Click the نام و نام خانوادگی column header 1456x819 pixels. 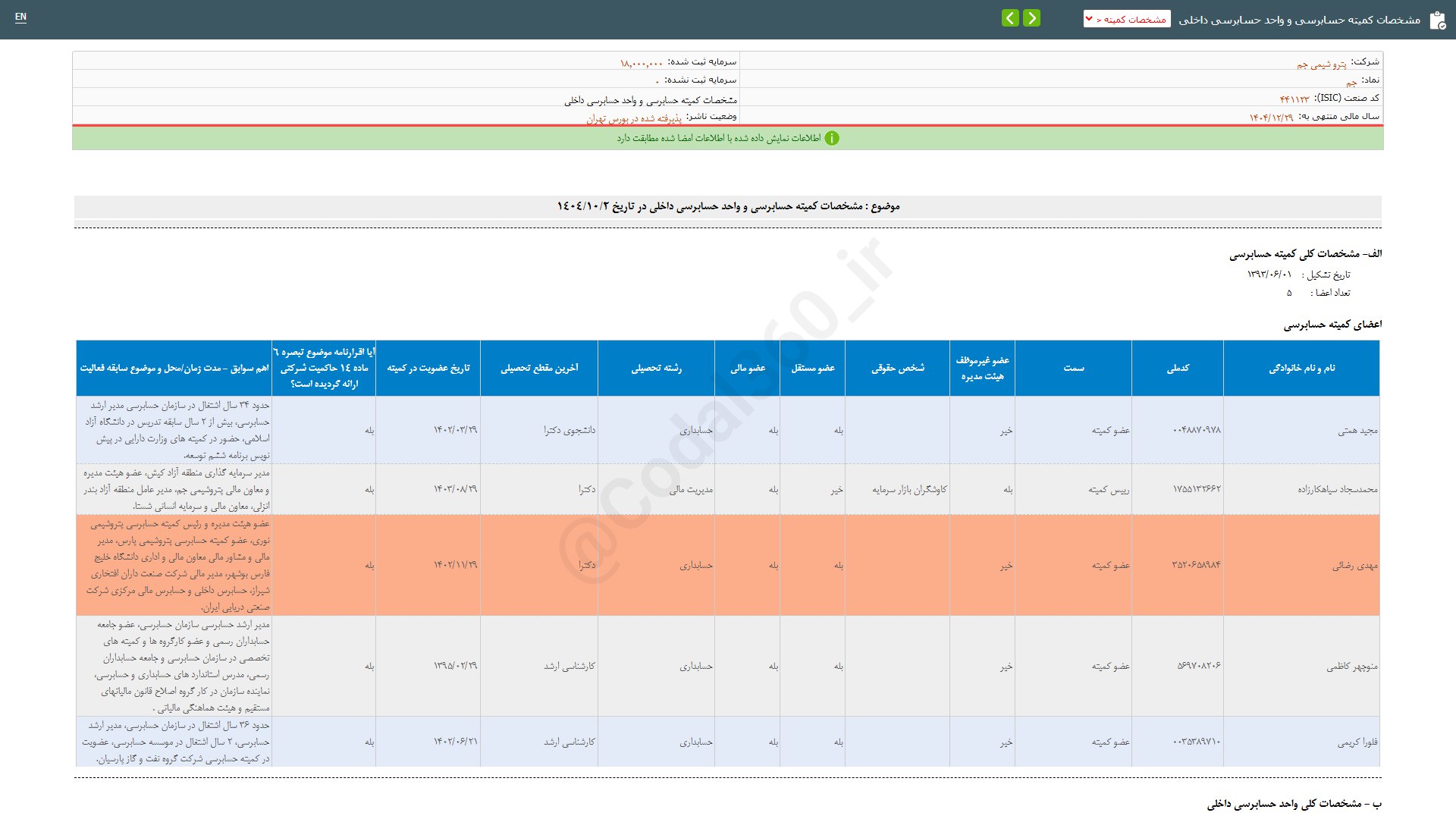pyautogui.click(x=1301, y=369)
